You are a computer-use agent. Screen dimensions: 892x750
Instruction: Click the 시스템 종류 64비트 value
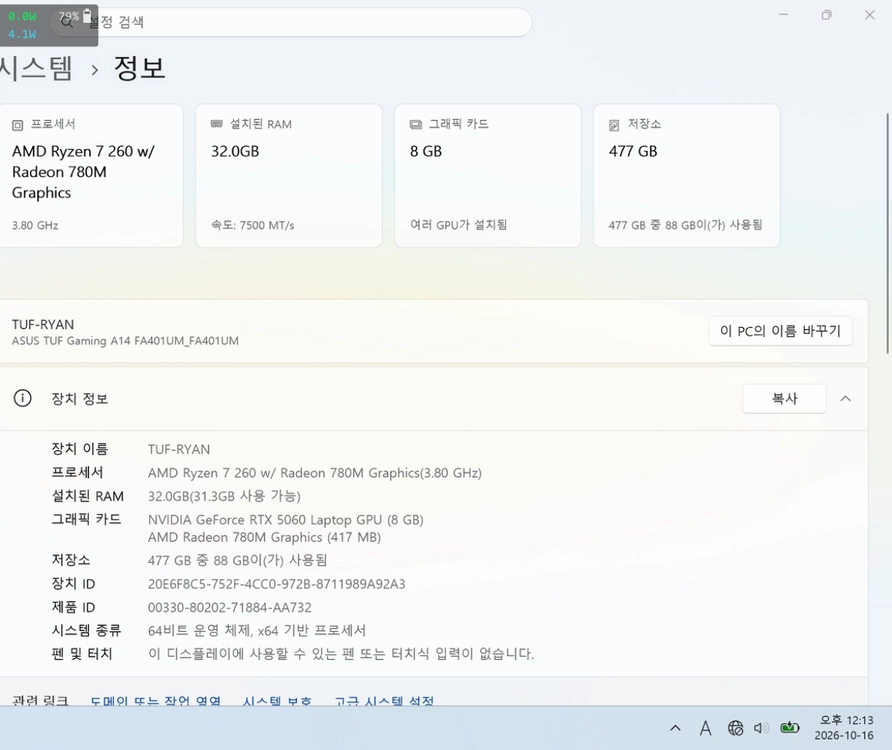click(x=257, y=631)
